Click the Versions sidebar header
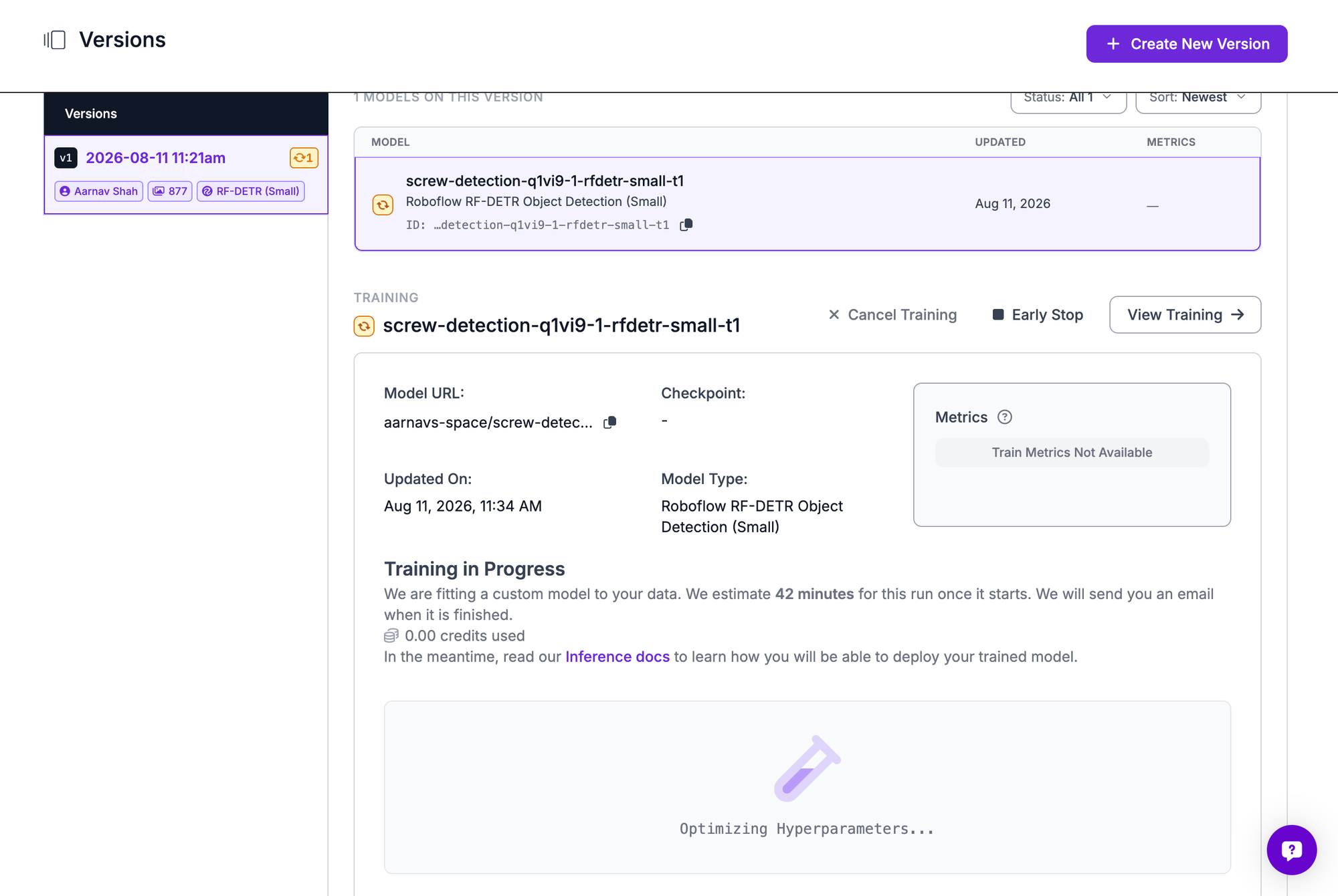The height and width of the screenshot is (896, 1338). coord(186,114)
